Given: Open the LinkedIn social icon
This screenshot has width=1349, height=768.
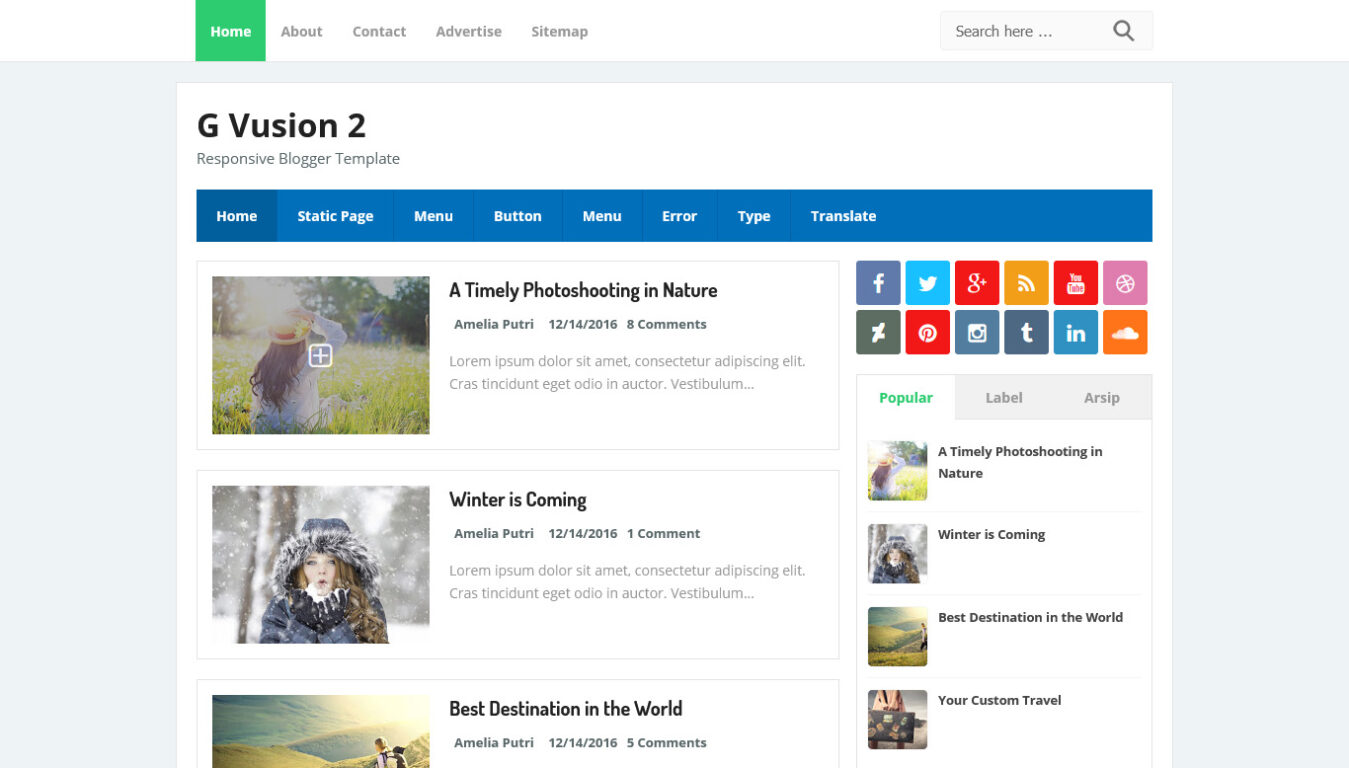Looking at the screenshot, I should click(x=1075, y=332).
